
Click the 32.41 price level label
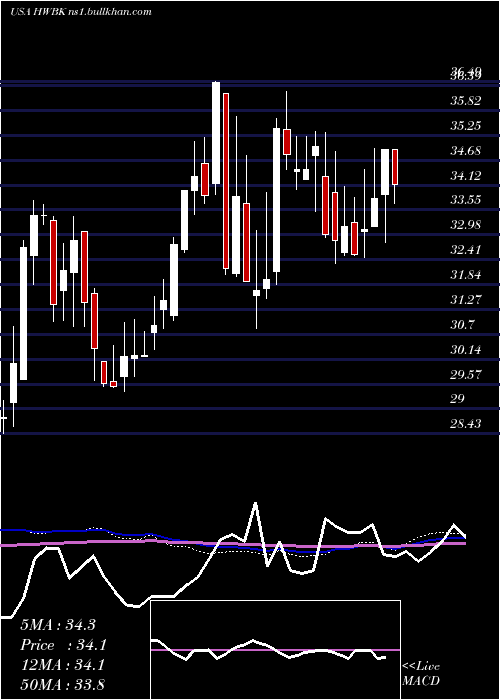[466, 250]
